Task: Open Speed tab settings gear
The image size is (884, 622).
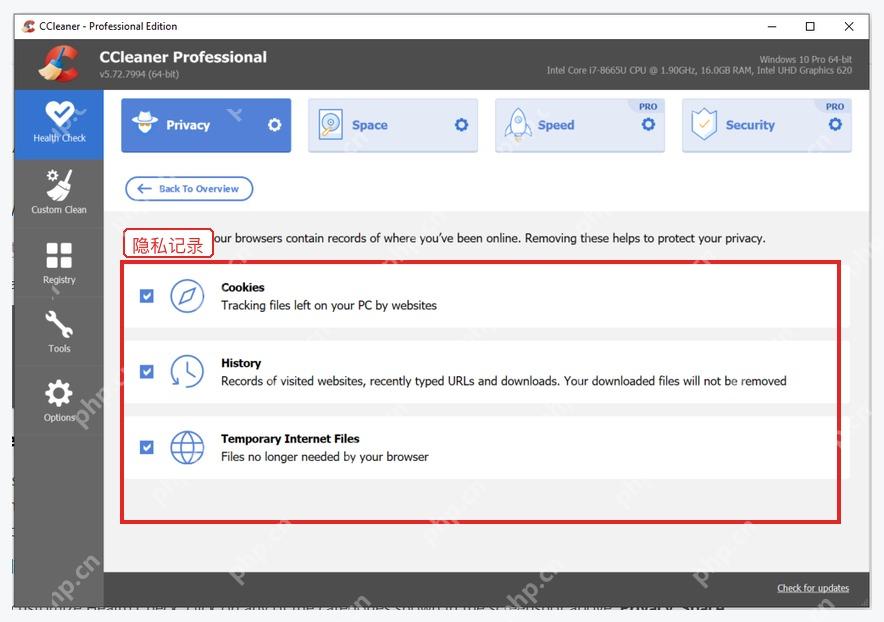Action: pyautogui.click(x=648, y=124)
